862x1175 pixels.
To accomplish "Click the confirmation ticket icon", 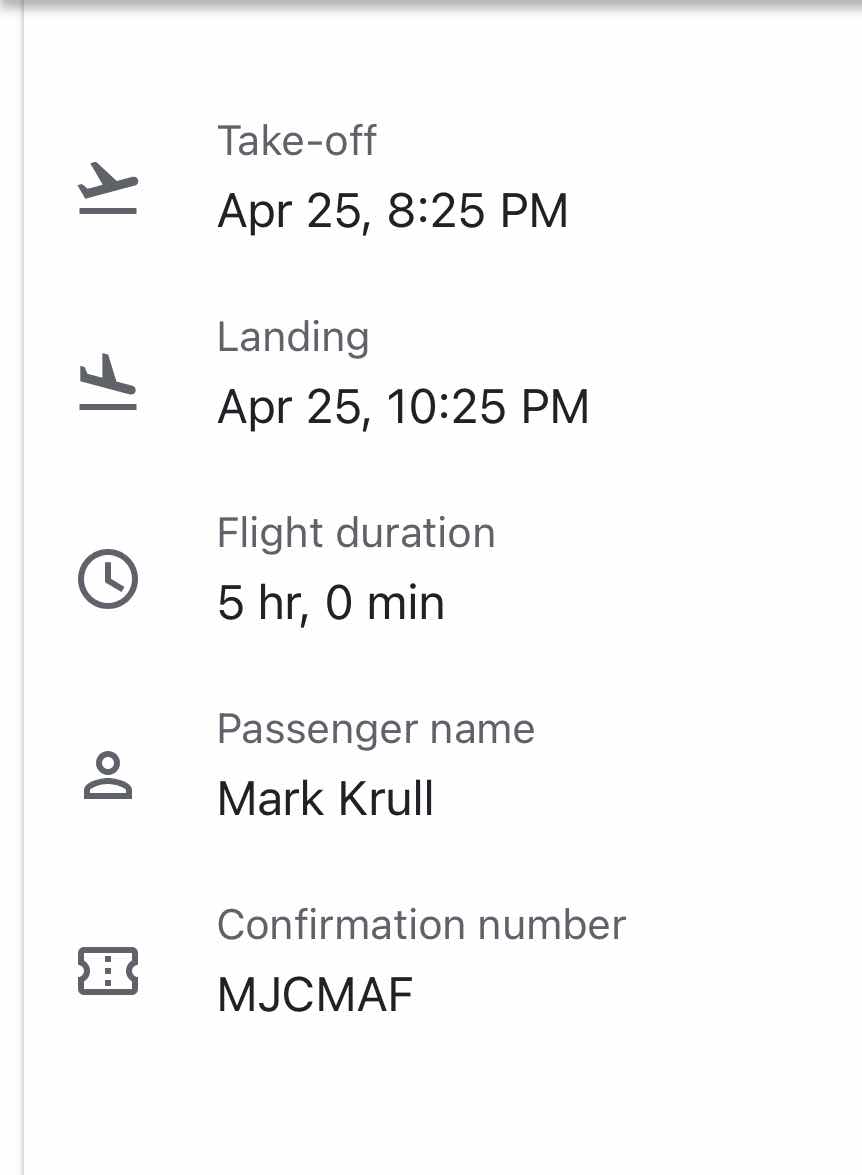I will tap(108, 971).
